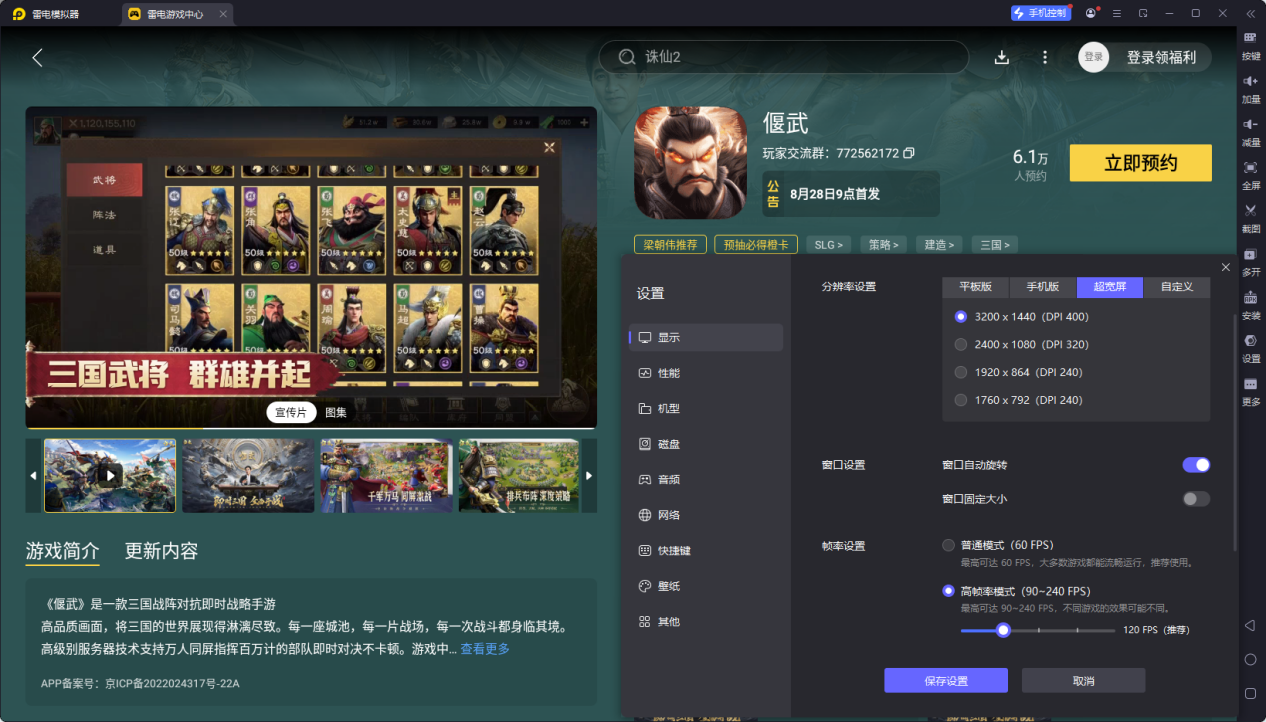Click the 安装 APK install icon
Image resolution: width=1266 pixels, height=722 pixels.
click(1250, 297)
